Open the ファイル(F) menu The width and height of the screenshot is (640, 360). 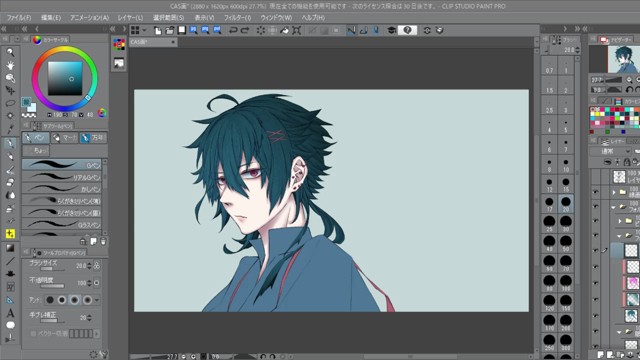[x=19, y=18]
